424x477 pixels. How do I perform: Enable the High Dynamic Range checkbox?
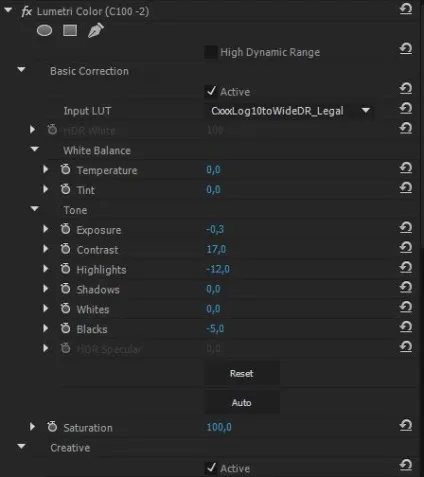pyautogui.click(x=210, y=52)
